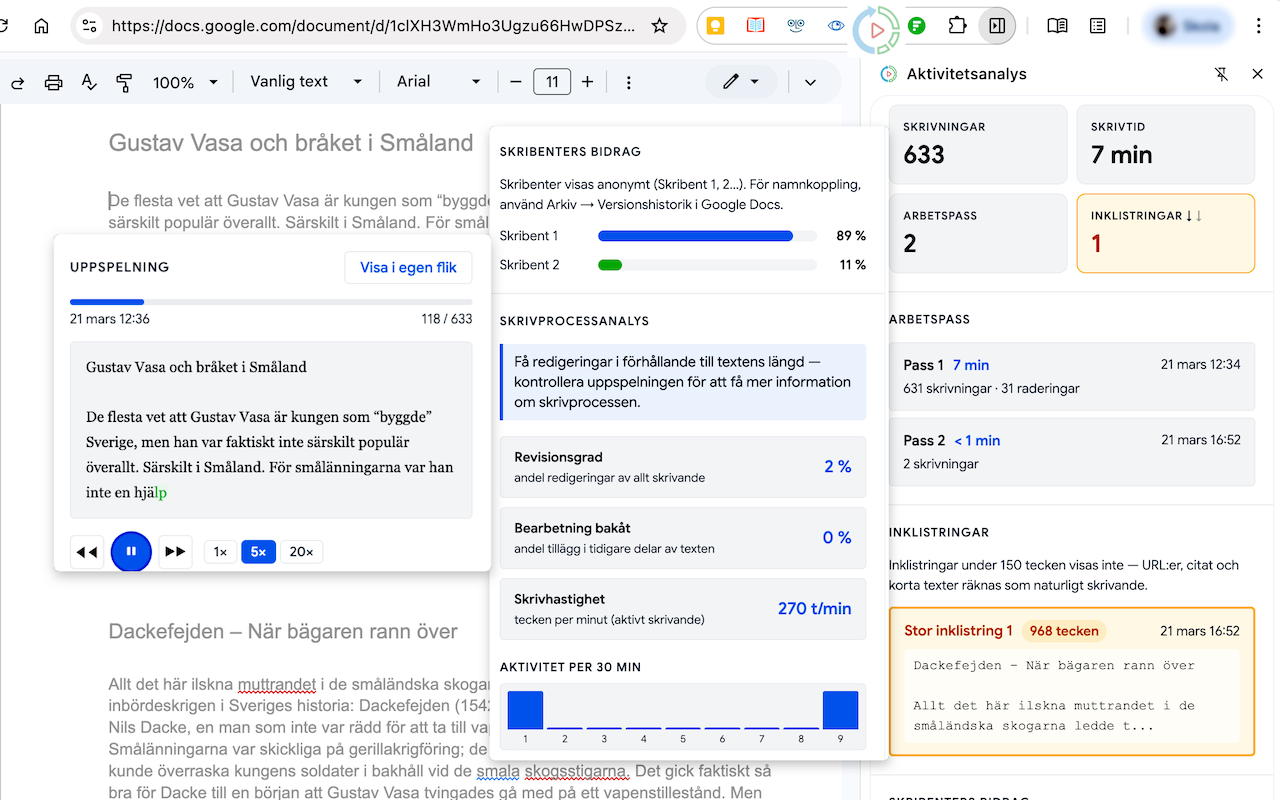
Task: Set playback speed to 1×
Action: click(x=220, y=552)
